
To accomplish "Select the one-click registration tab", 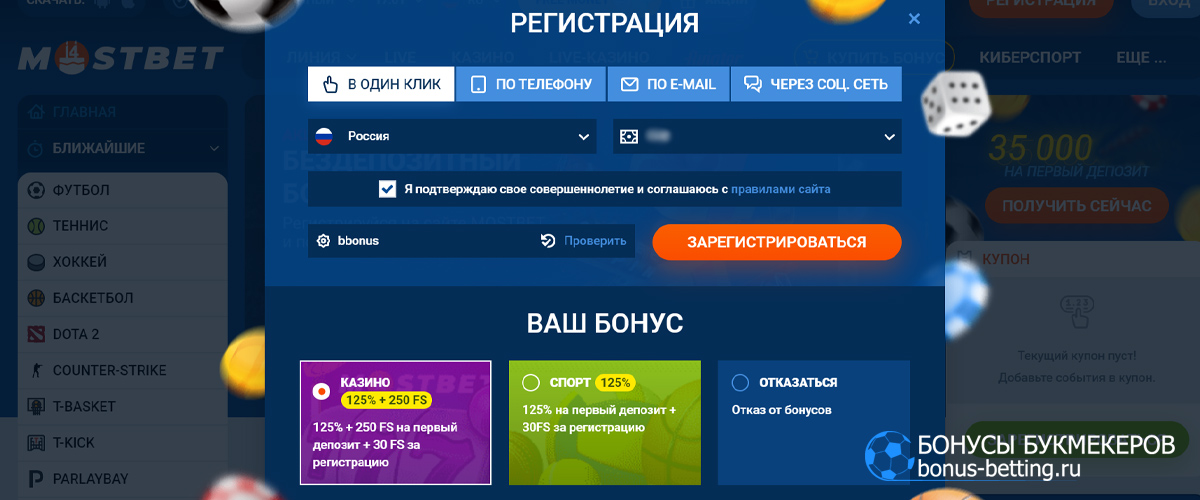I will pyautogui.click(x=381, y=84).
